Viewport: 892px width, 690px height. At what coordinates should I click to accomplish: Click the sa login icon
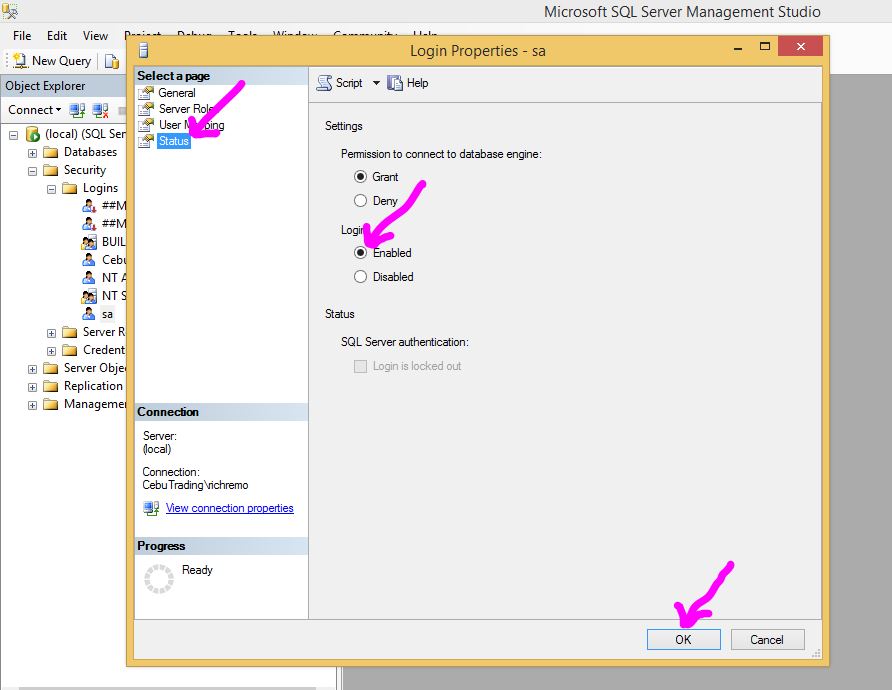[89, 314]
